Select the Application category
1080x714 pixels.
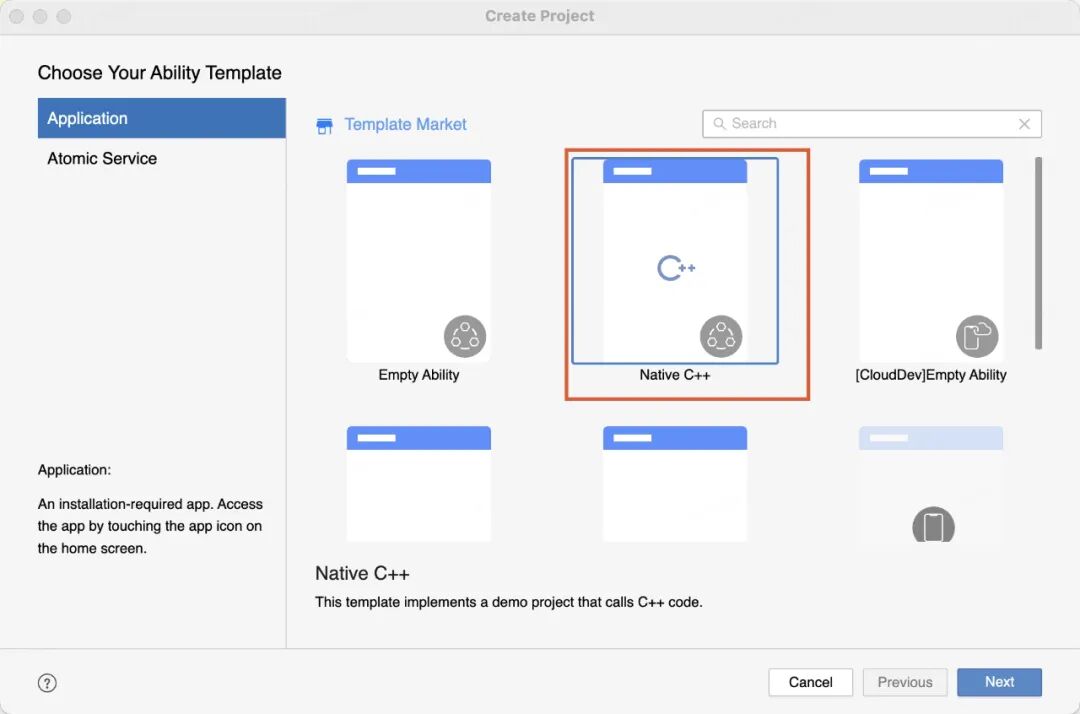click(x=162, y=118)
